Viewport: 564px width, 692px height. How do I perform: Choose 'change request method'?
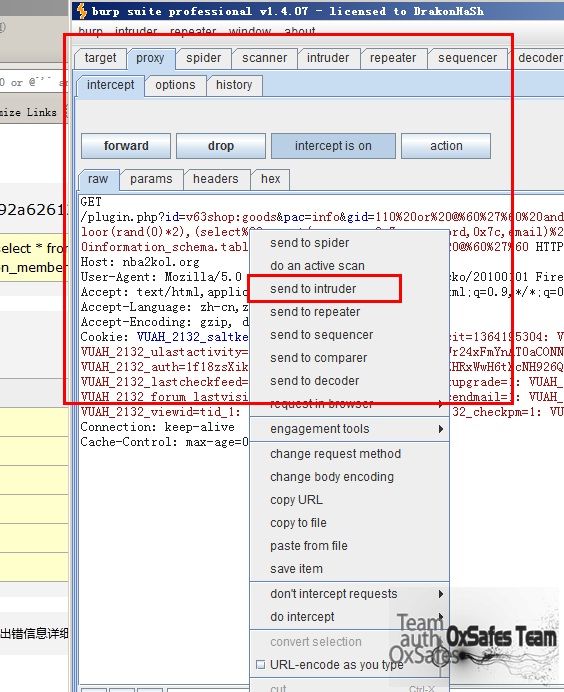[x=349, y=454]
